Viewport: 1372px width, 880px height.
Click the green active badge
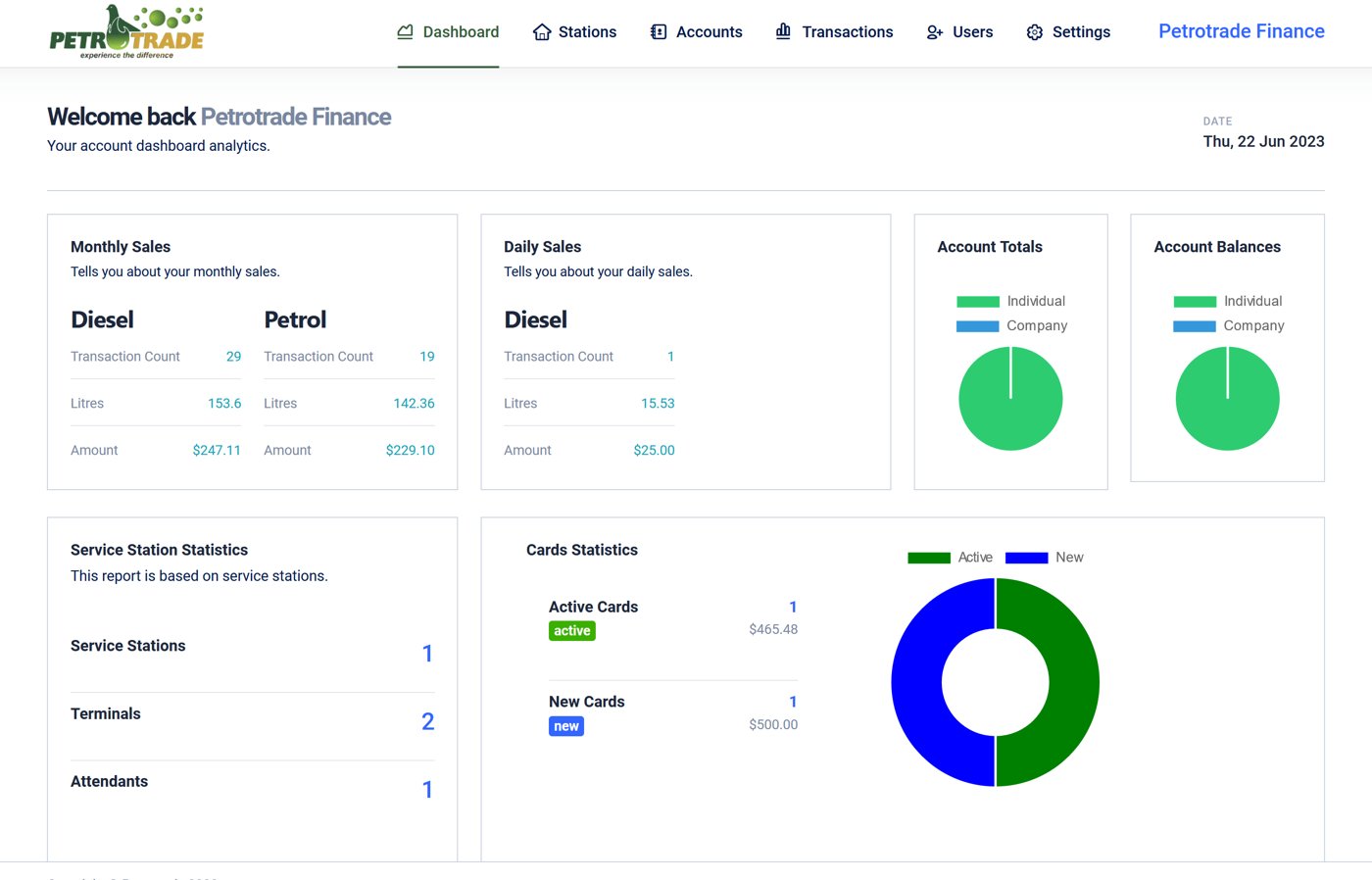572,631
